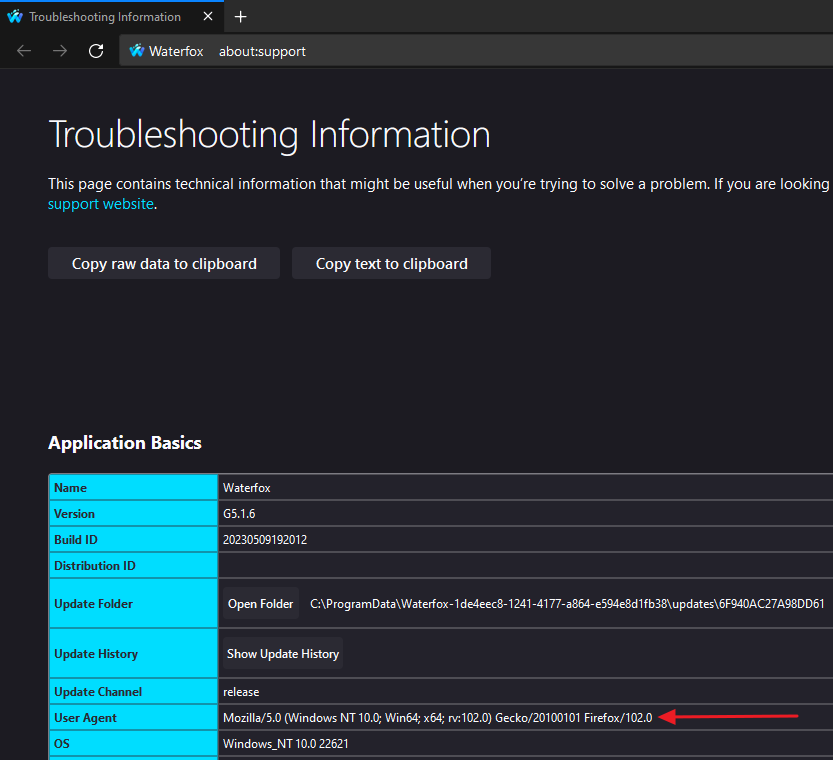
Task: Click the back navigation arrow
Action: point(24,51)
